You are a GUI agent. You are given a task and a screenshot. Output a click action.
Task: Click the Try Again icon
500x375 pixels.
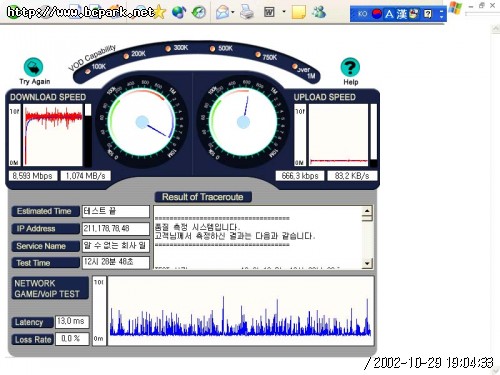[33, 67]
